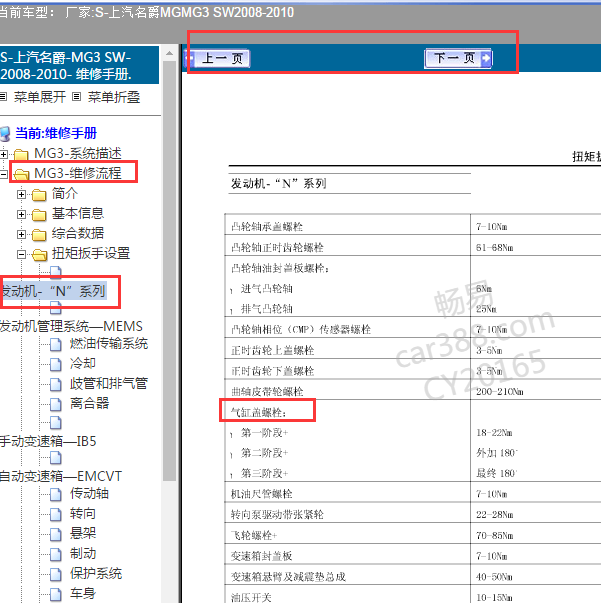Click the 曲轴皮带轮螺栓 table row
The width and height of the screenshot is (601, 603).
[413, 390]
